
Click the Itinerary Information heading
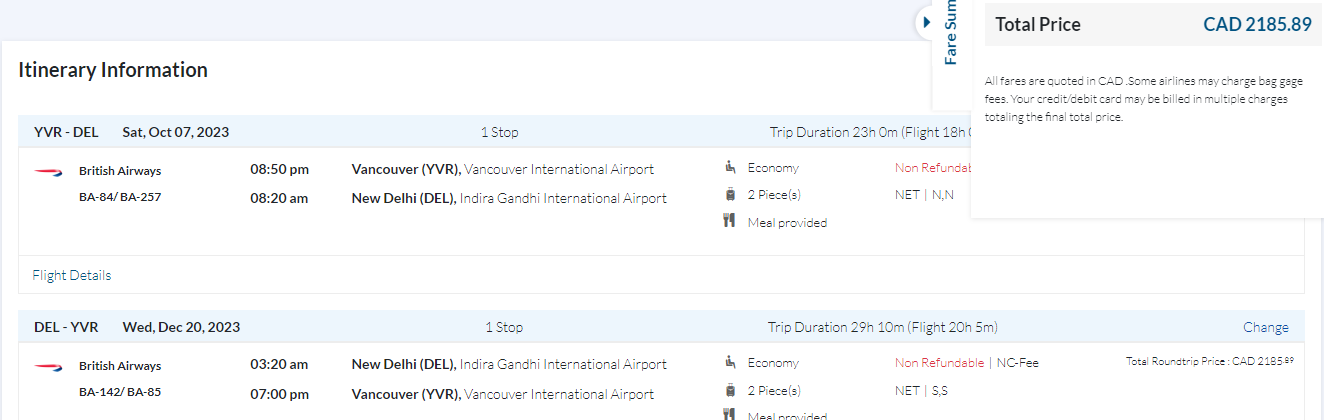[113, 70]
